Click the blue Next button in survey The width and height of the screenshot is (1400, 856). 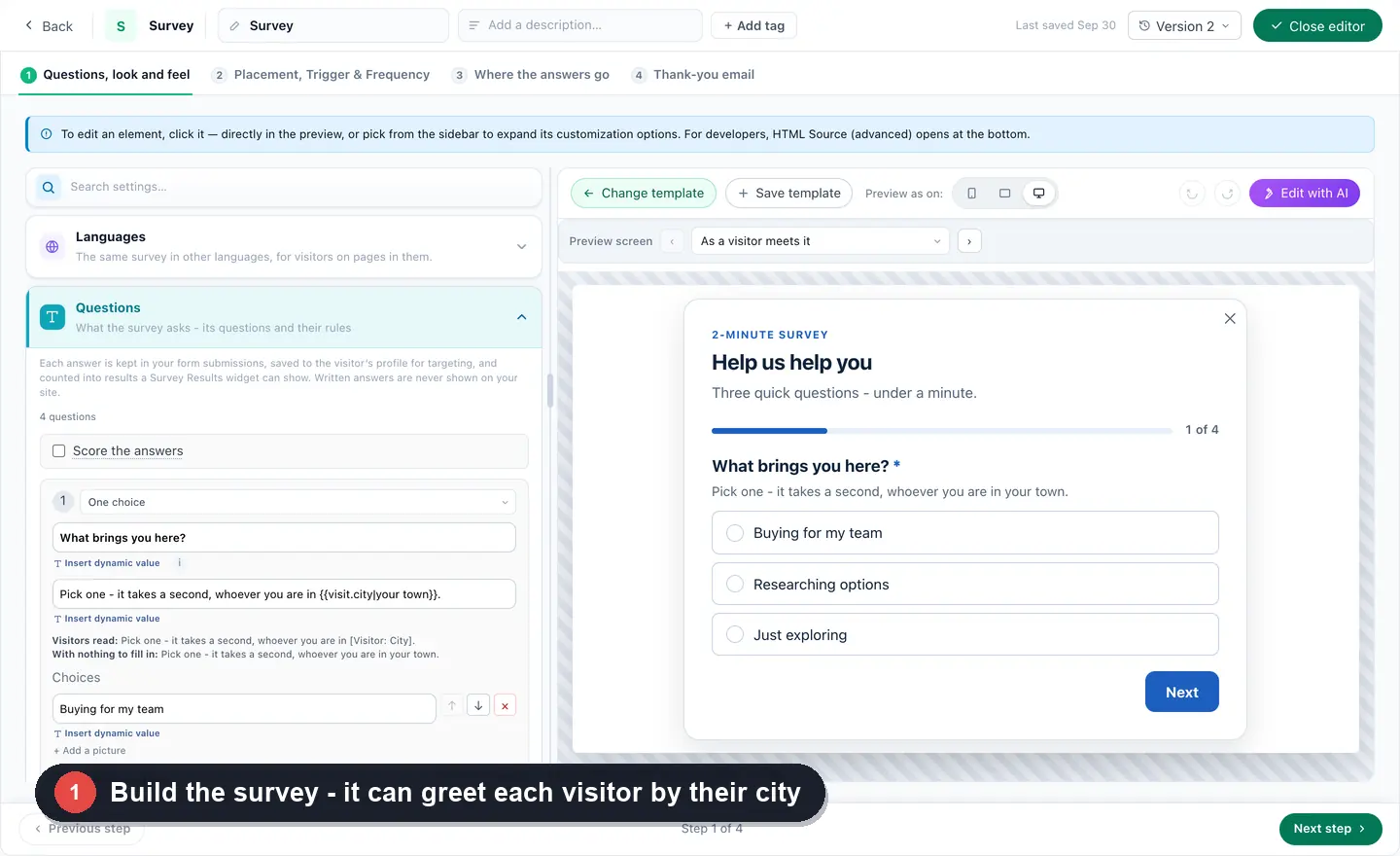click(1182, 692)
